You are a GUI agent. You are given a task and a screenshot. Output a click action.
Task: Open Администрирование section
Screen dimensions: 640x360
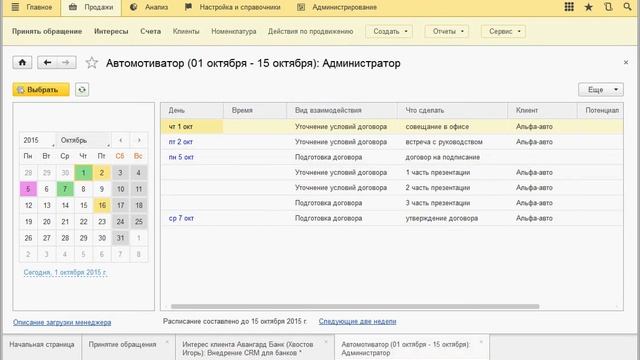337,7
